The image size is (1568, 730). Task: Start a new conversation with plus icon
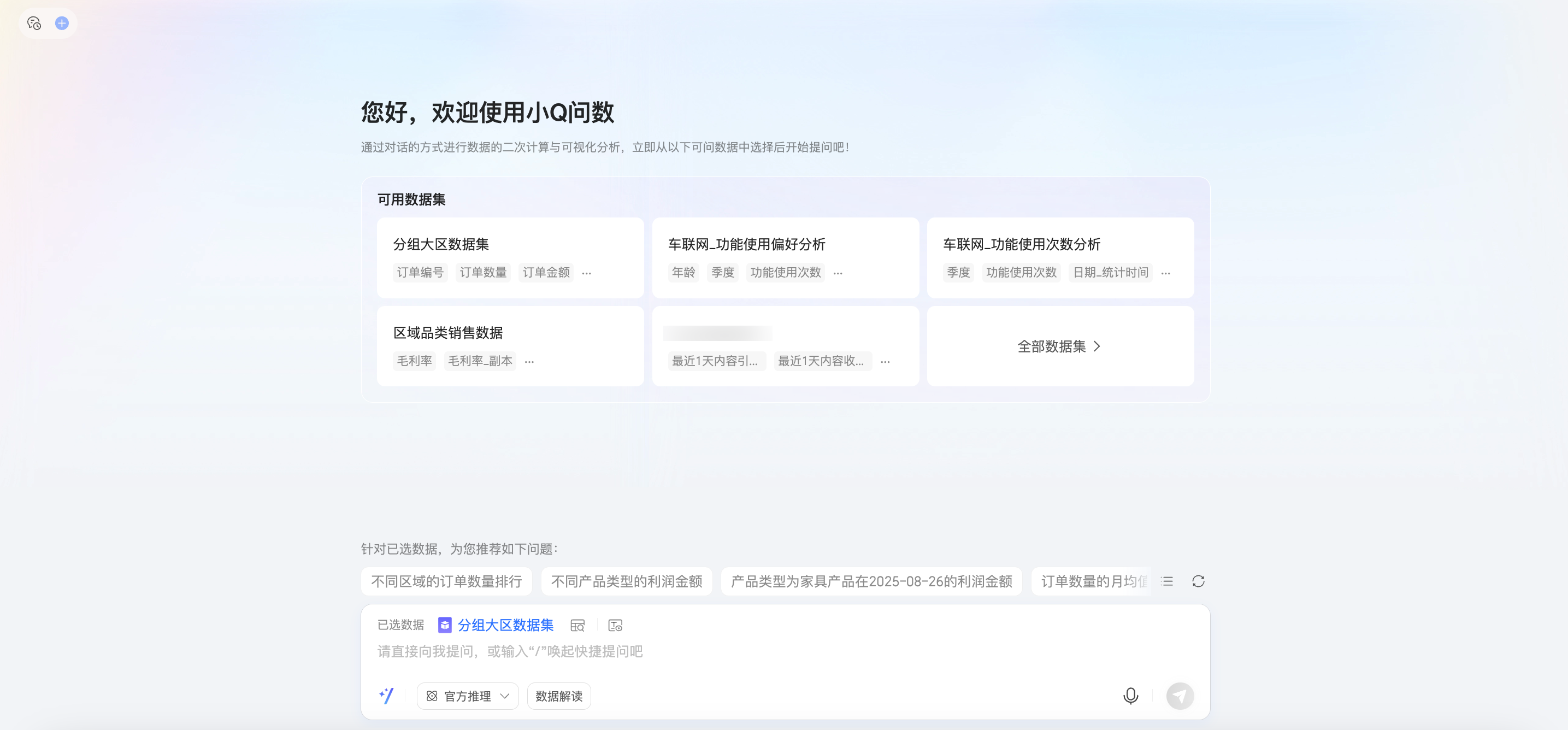click(62, 23)
